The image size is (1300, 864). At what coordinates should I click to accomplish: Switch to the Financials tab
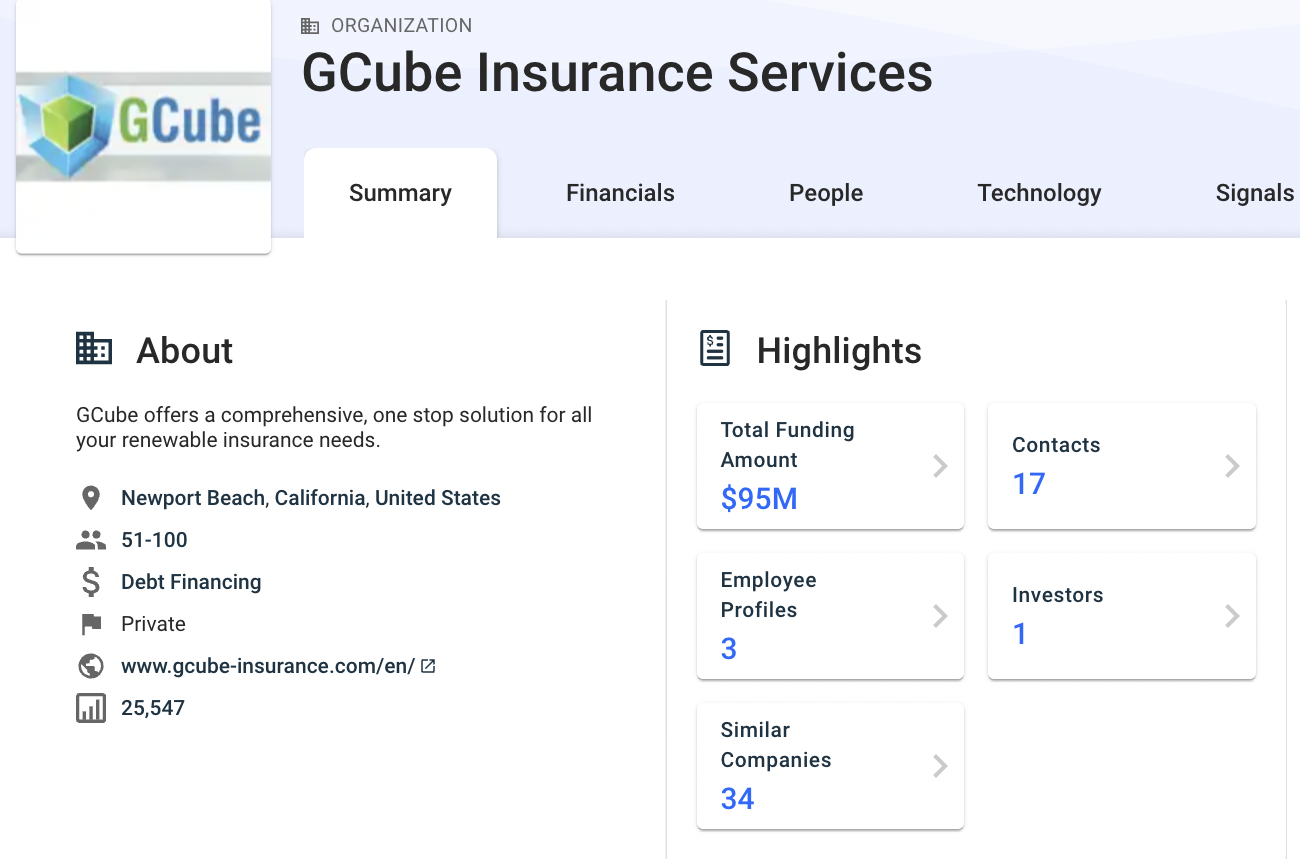[620, 193]
